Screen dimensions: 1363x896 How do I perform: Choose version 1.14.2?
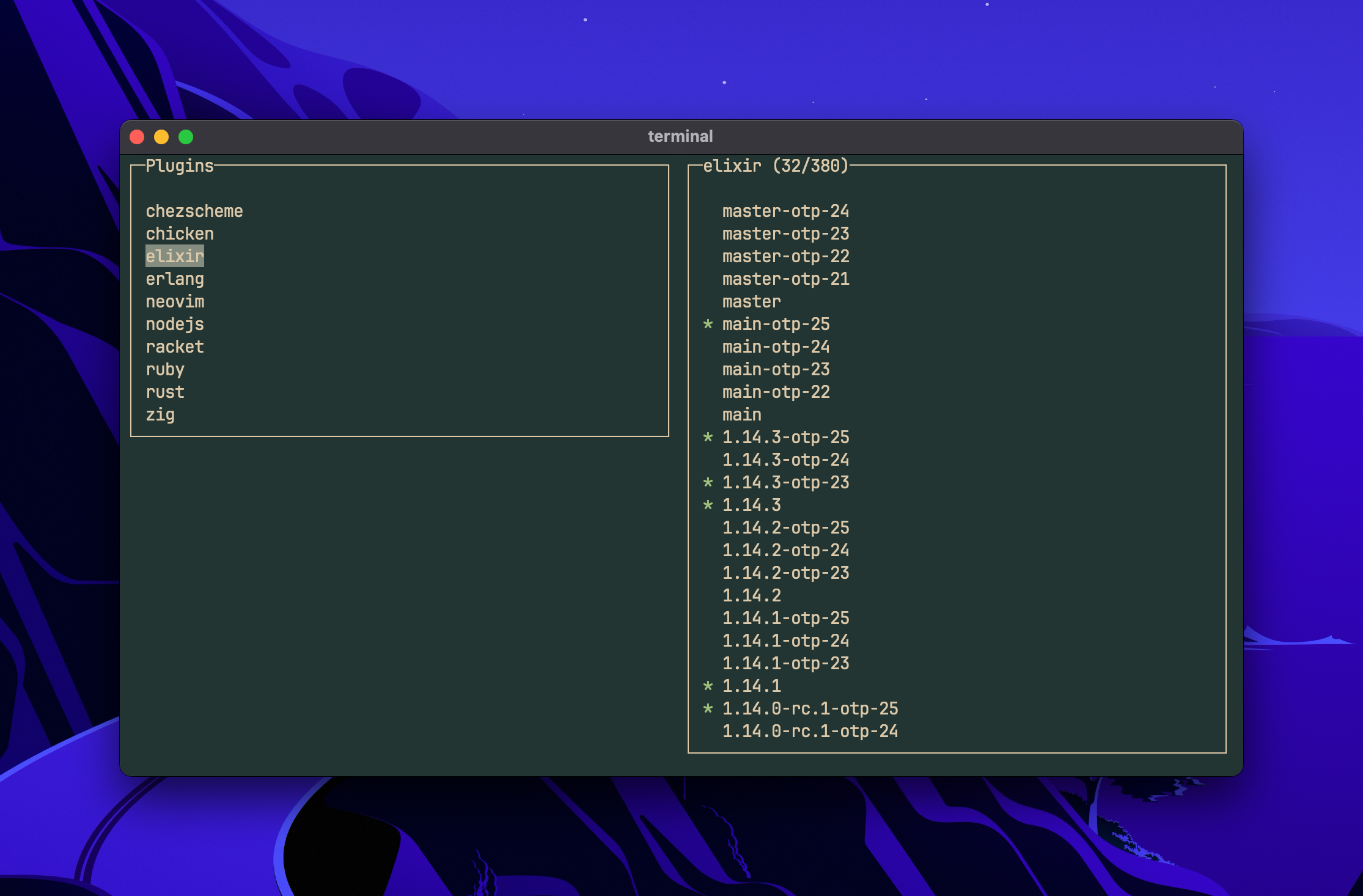click(x=752, y=596)
